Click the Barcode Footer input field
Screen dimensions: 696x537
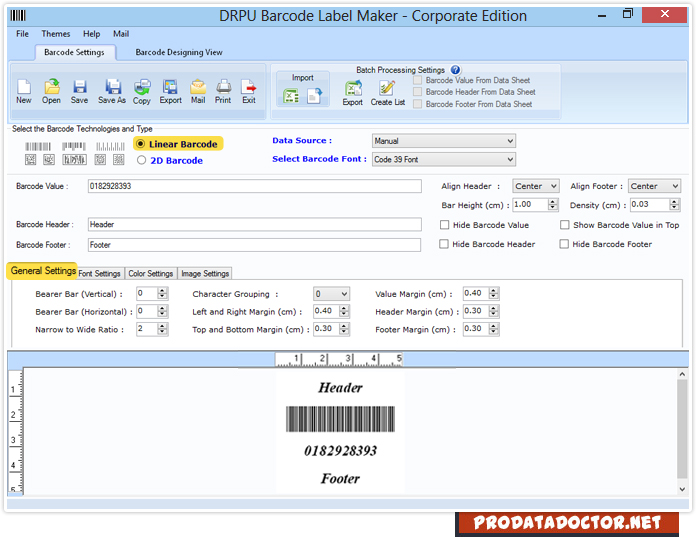254,245
